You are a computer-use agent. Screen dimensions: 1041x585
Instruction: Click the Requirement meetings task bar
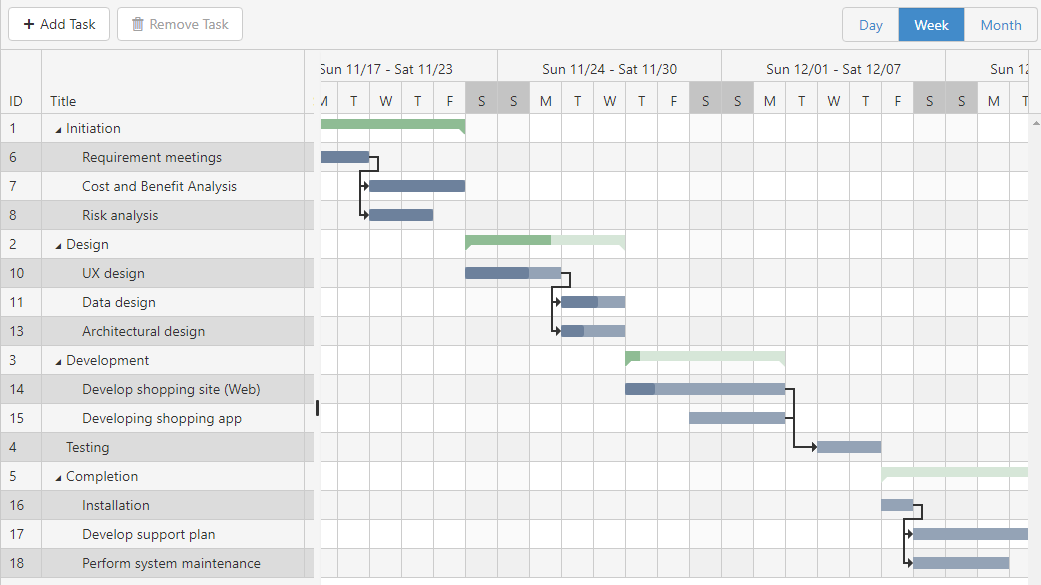(345, 157)
